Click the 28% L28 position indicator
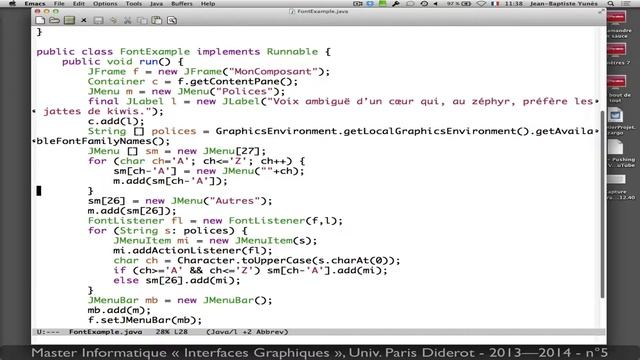640x360 pixels. coord(171,332)
